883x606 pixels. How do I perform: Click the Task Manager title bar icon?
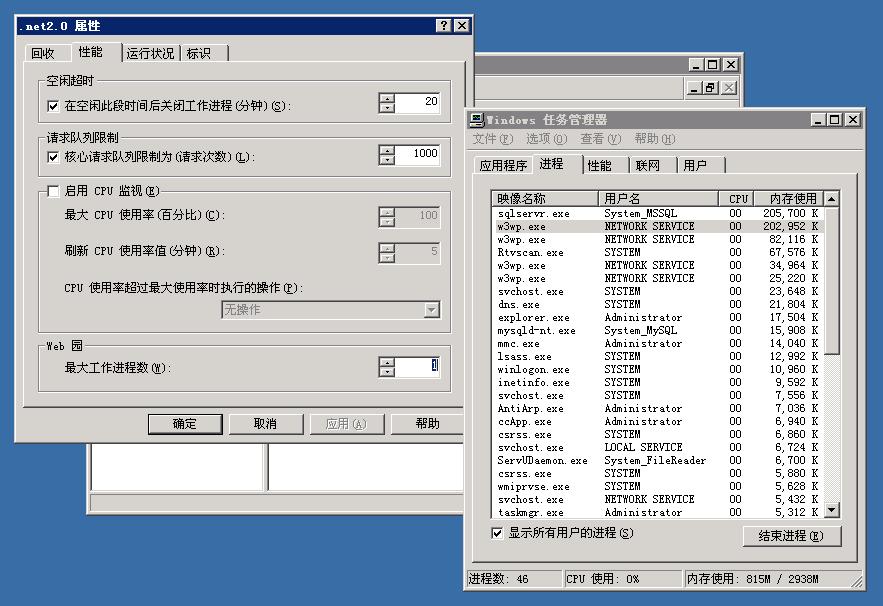coord(478,119)
